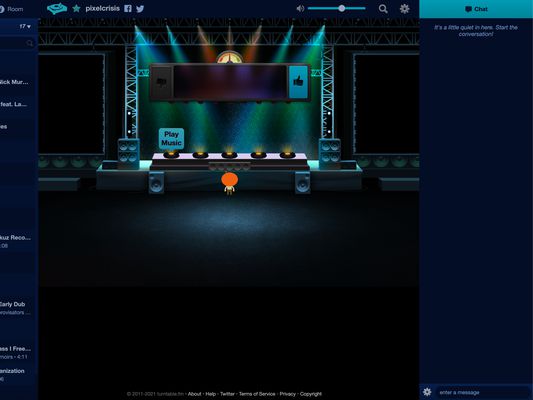Select the third DJ turntable spot
Screen dimensions: 533x400
[229, 155]
